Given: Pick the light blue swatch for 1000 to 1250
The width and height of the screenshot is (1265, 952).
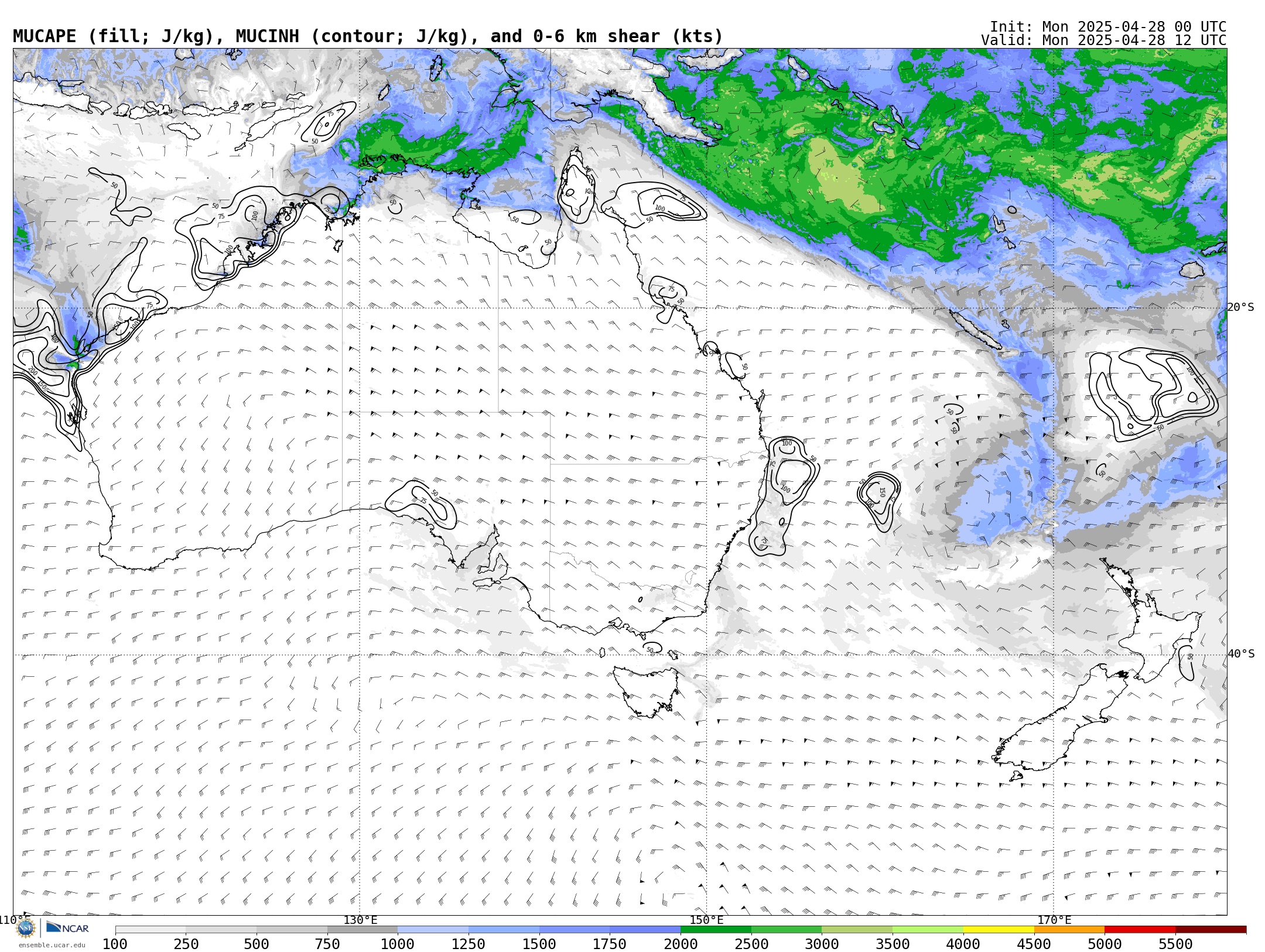Looking at the screenshot, I should point(433,930).
